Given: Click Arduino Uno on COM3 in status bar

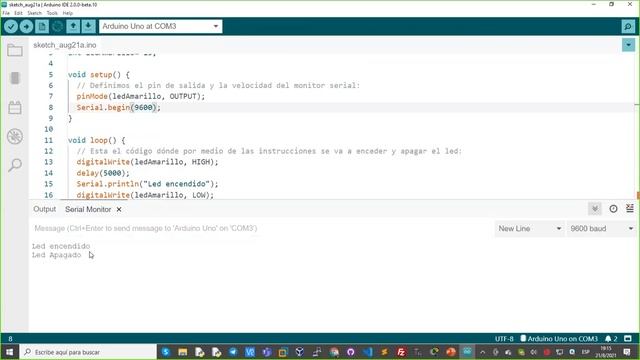Looking at the screenshot, I should 559,338.
